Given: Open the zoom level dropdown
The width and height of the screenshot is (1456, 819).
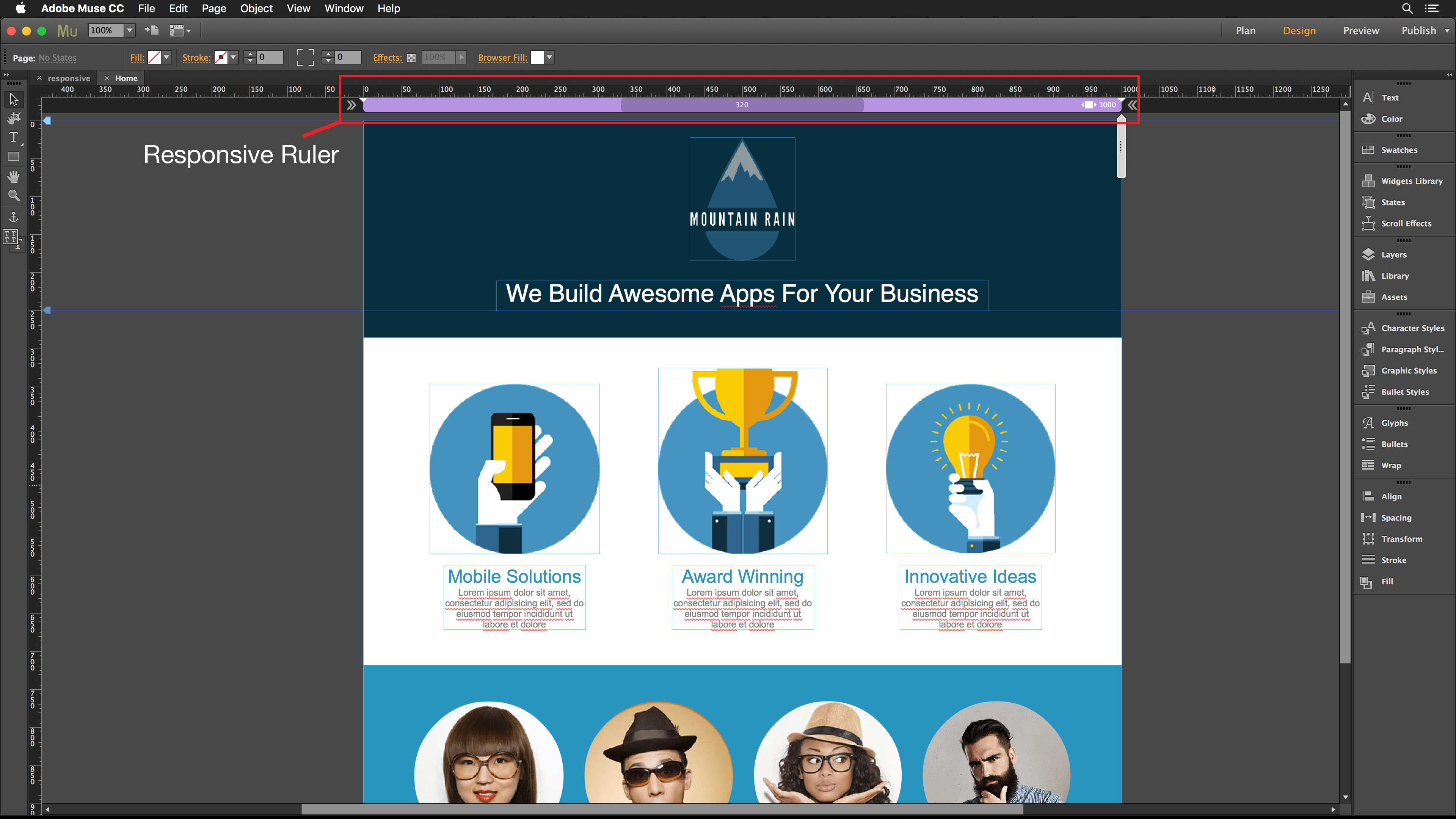Looking at the screenshot, I should (x=129, y=30).
